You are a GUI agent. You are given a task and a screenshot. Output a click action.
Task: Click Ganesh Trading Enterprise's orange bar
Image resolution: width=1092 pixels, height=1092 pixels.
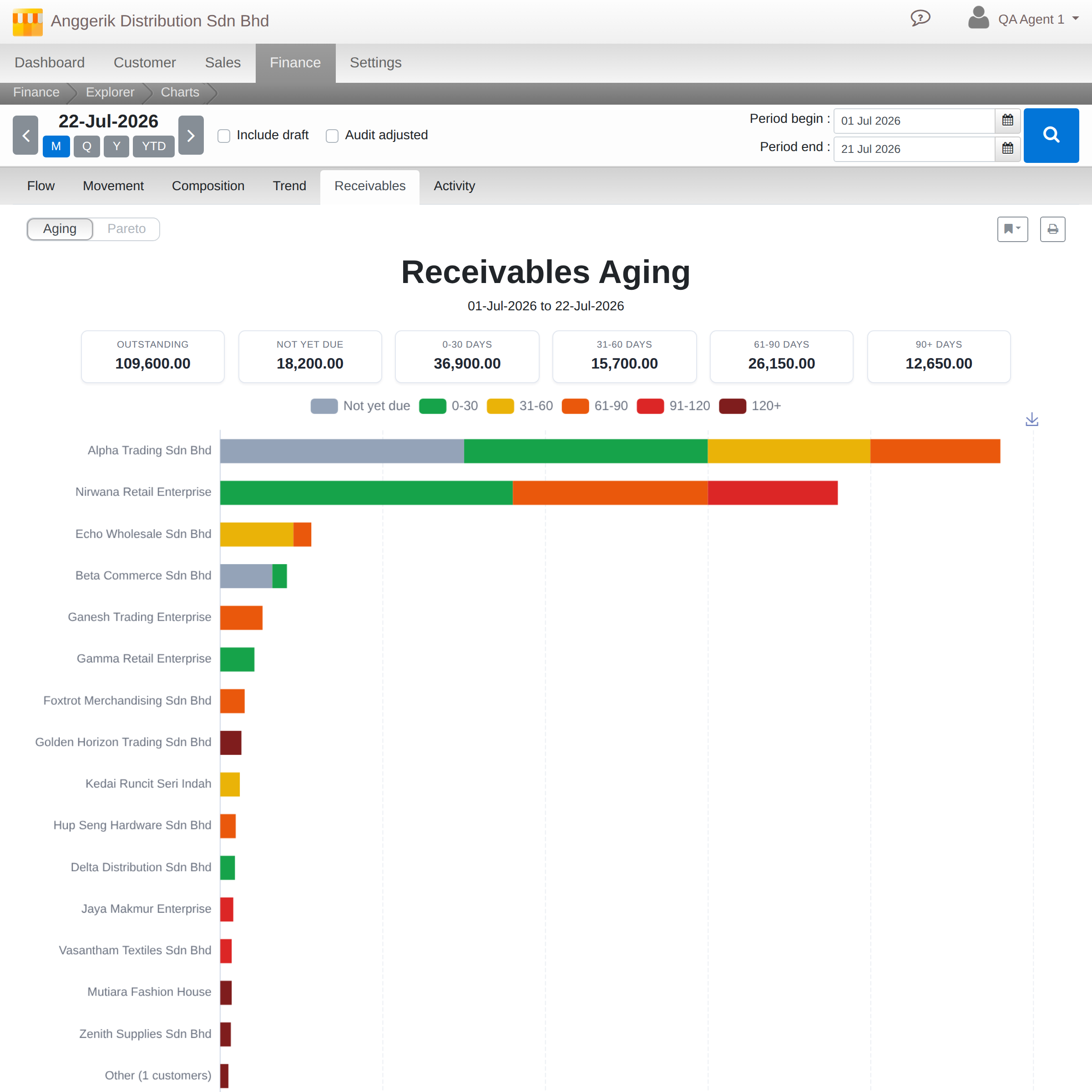tap(241, 618)
